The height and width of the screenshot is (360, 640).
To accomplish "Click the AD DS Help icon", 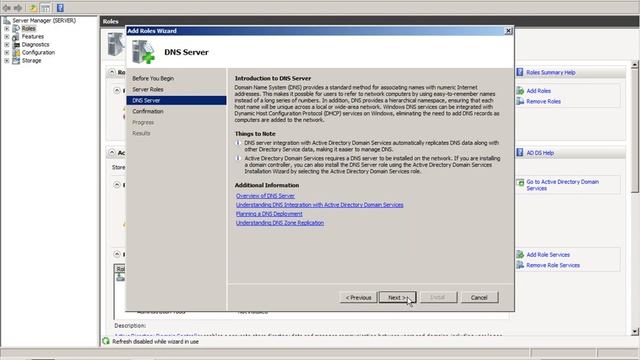I will click(x=520, y=152).
